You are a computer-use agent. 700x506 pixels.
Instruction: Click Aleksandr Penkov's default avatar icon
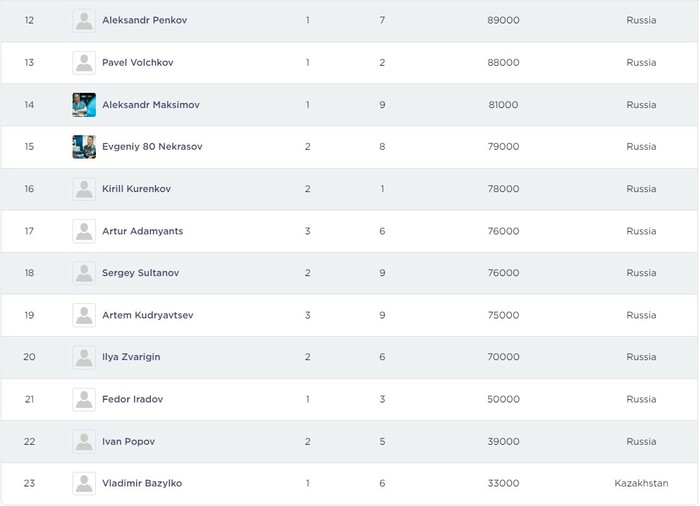tap(84, 21)
